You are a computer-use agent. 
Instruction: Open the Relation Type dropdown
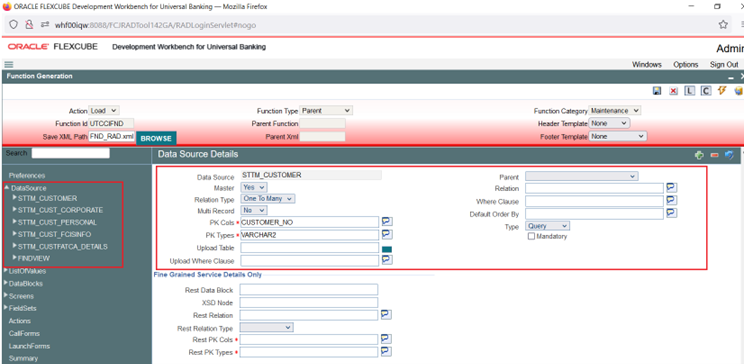268,199
